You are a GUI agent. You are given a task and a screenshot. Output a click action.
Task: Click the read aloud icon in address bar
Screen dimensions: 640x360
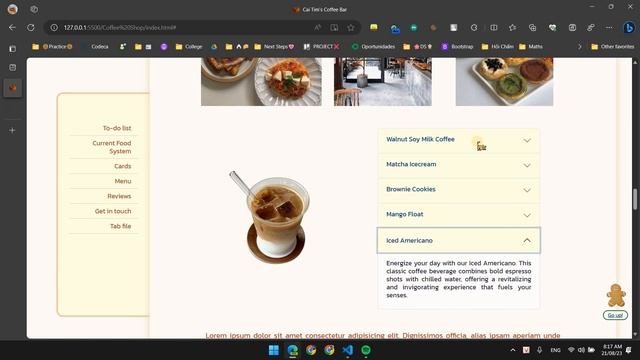[x=318, y=28]
